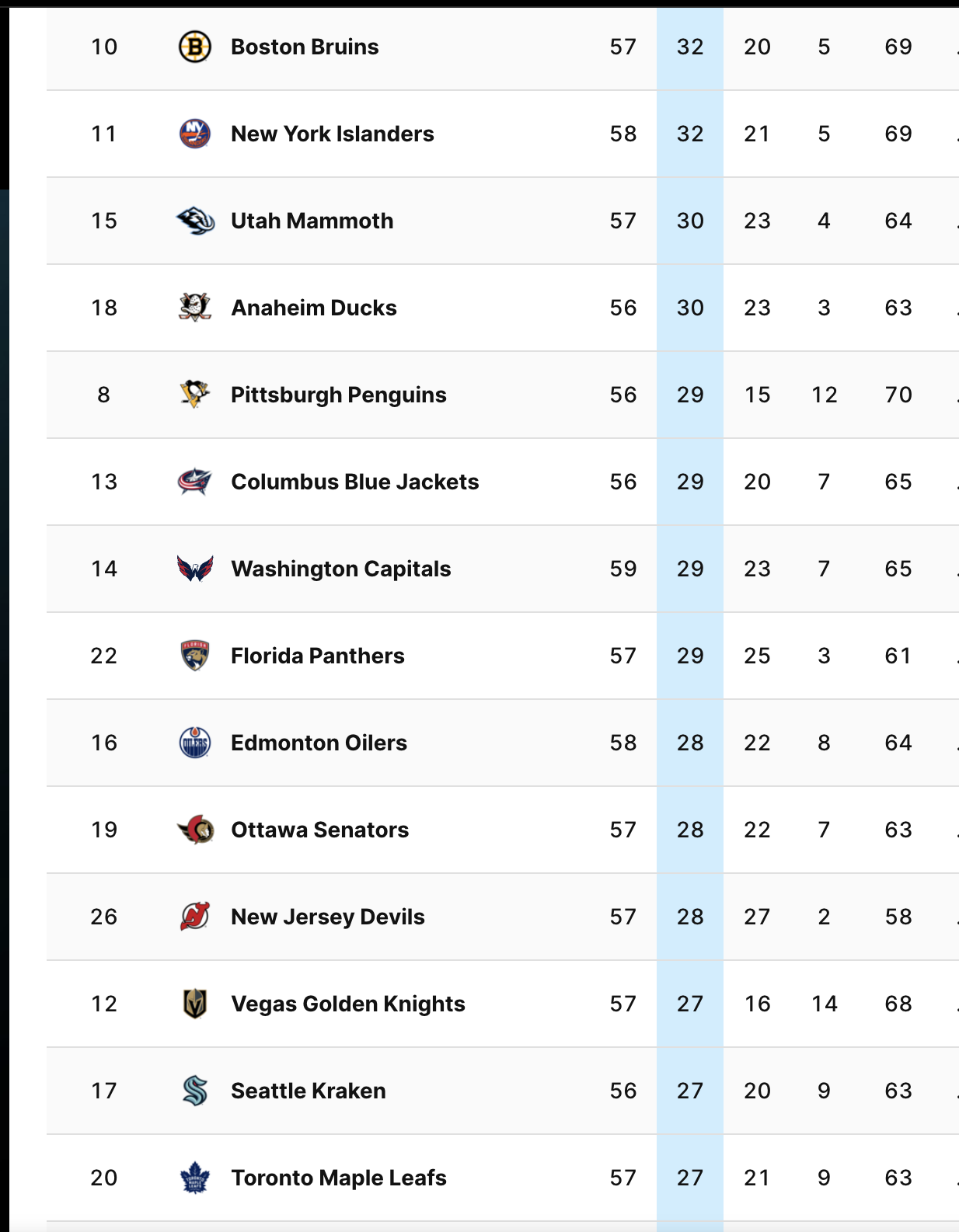Screen dimensions: 959x1232
Task: Click the Vegas Golden Knights logo
Action: (x=194, y=1004)
